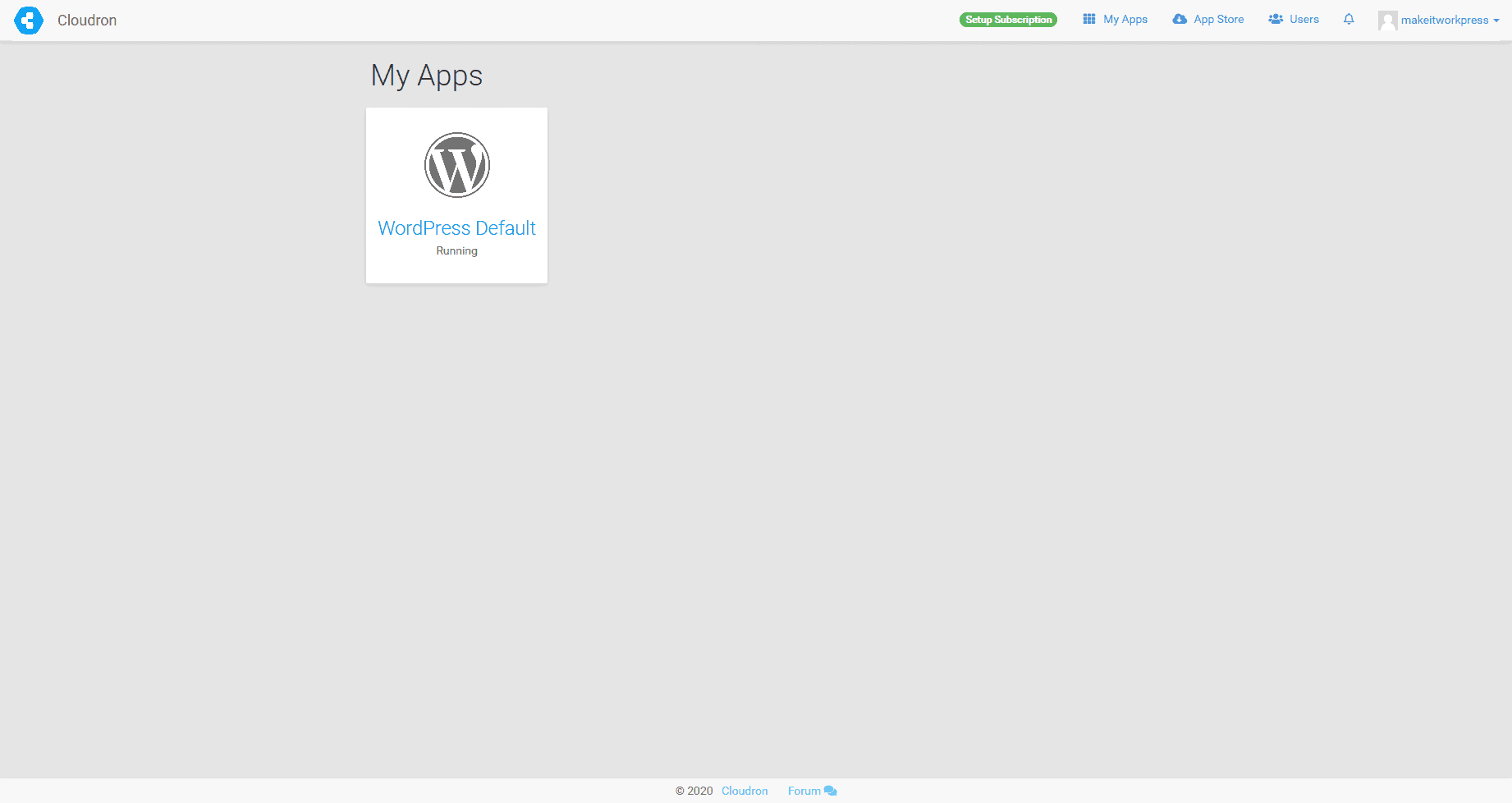Click the chat bubbles icon beside Forum
The width and height of the screenshot is (1512, 803).
click(828, 791)
